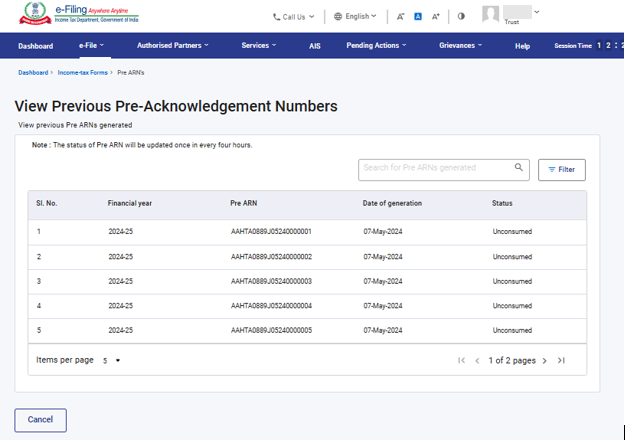Viewport: 628px width, 446px height.
Task: Select Pre ARN AAHTA0889J05240000005
Action: point(271,330)
